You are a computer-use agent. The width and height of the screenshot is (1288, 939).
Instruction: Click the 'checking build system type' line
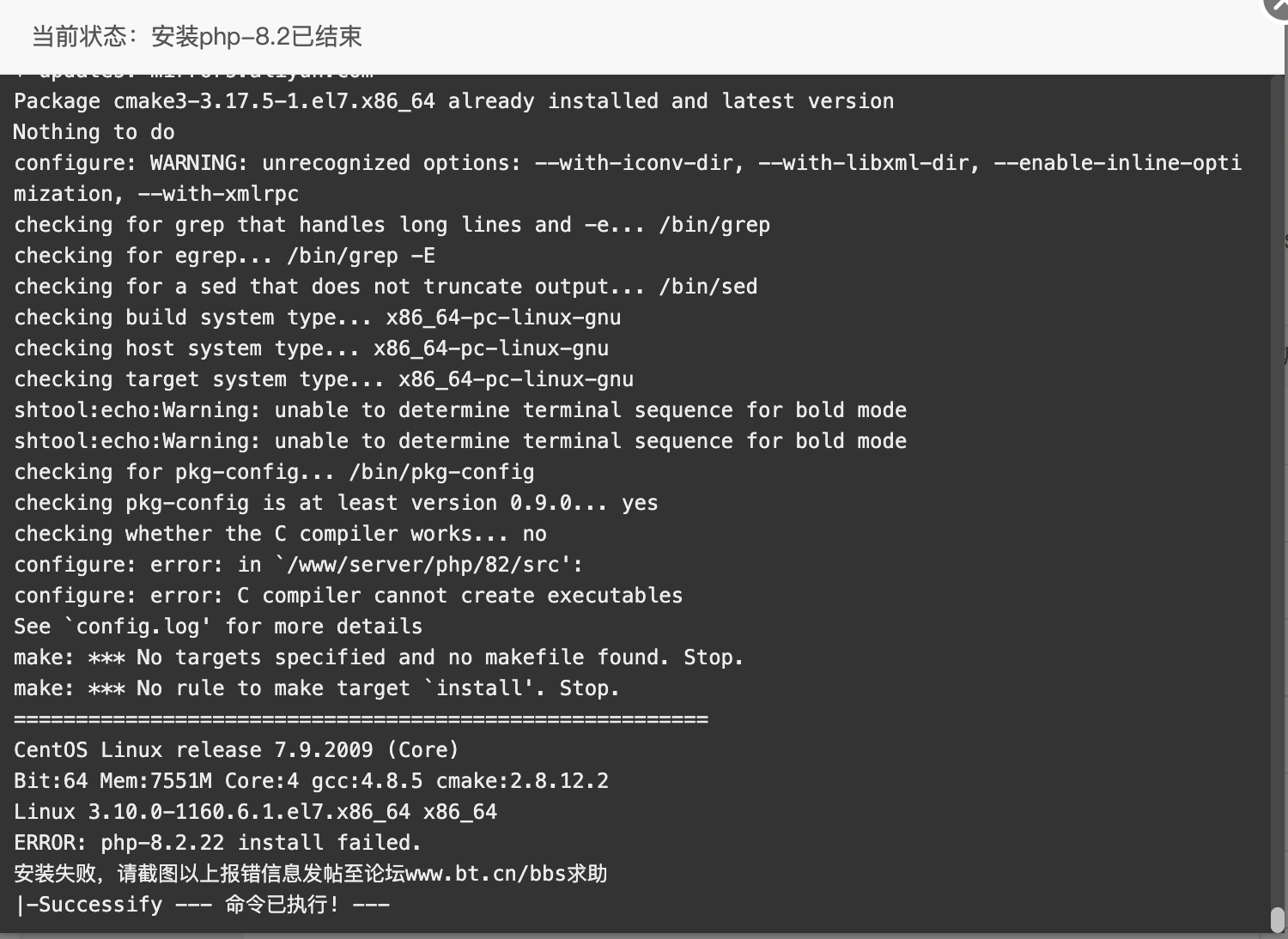(317, 318)
